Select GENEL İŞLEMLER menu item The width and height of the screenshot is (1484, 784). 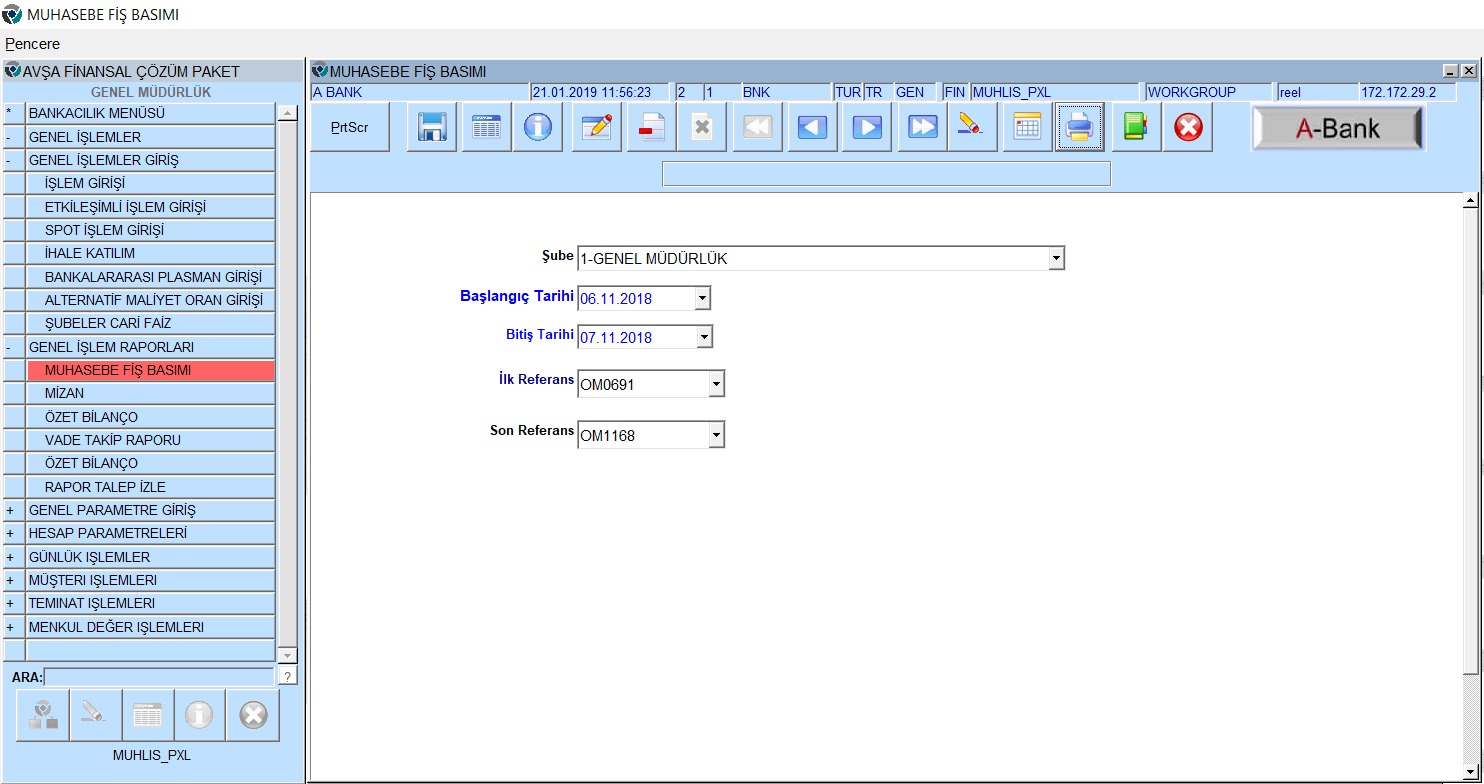pyautogui.click(x=150, y=137)
